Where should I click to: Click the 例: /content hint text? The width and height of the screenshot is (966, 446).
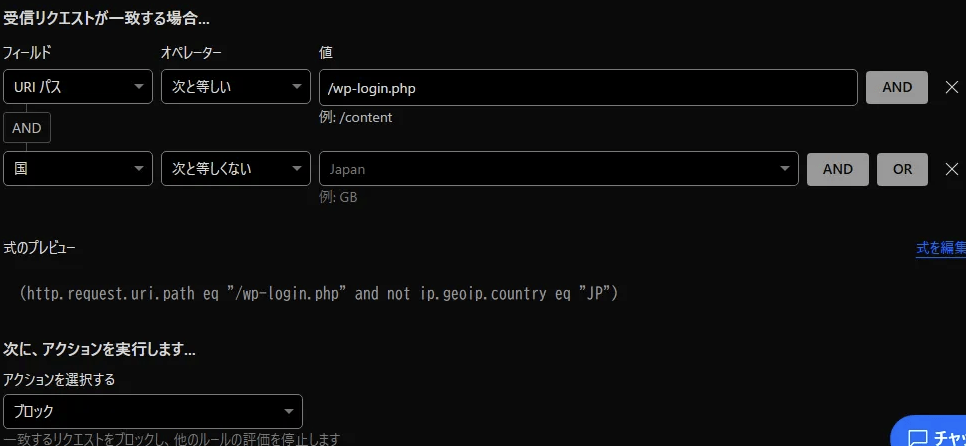[x=355, y=117]
